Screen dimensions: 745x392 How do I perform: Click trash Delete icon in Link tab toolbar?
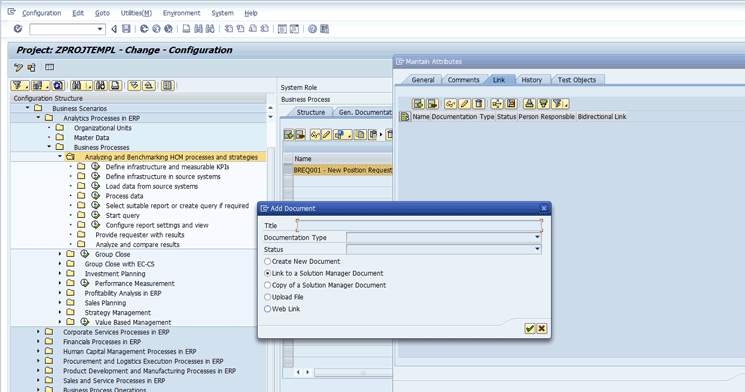[x=478, y=104]
